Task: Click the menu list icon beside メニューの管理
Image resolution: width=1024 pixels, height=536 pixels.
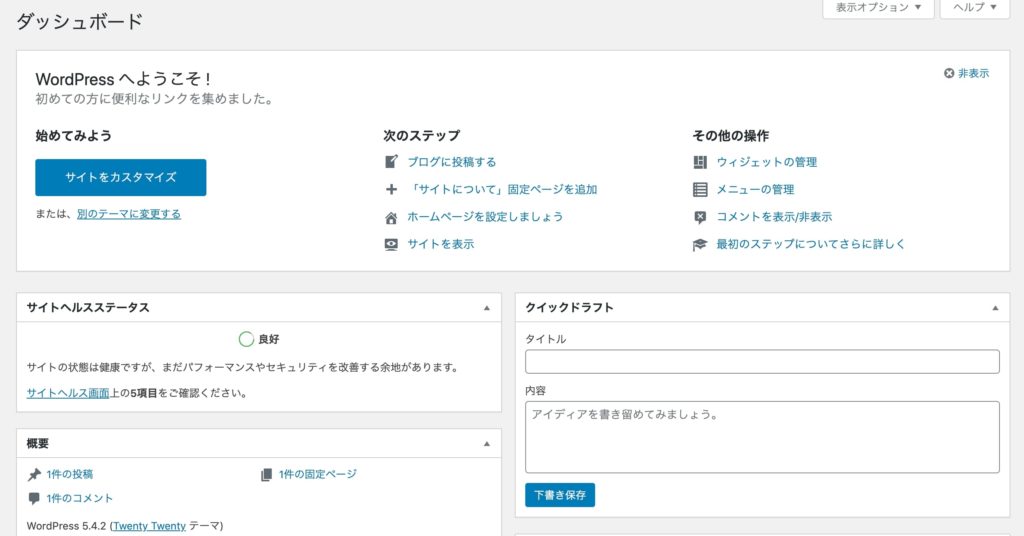Action: click(700, 189)
